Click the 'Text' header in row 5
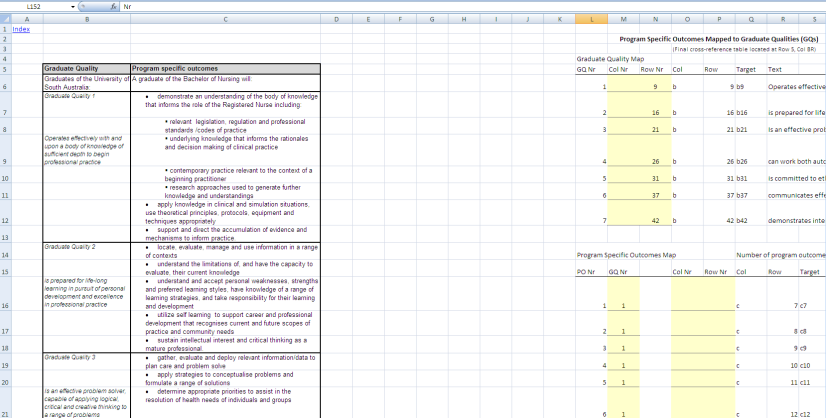Screen dimensions: 826x418 [x=783, y=69]
